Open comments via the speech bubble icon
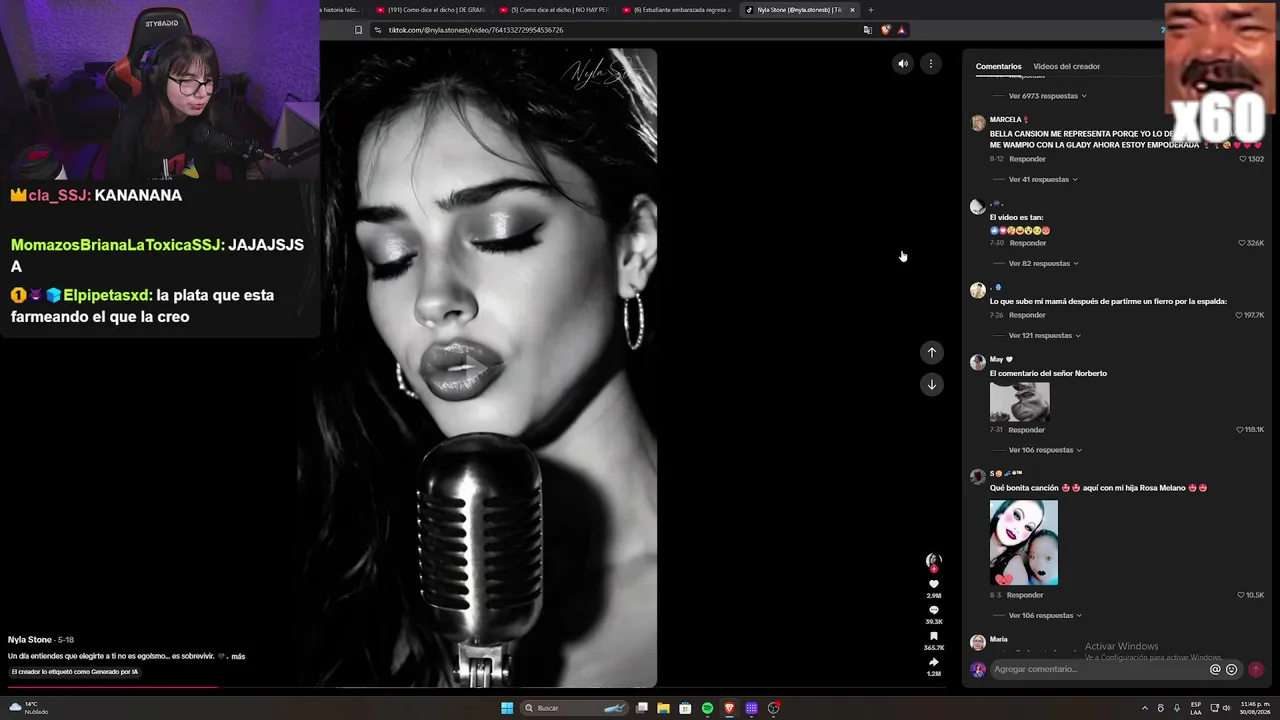Screen dimensions: 1280x720 [x=934, y=610]
